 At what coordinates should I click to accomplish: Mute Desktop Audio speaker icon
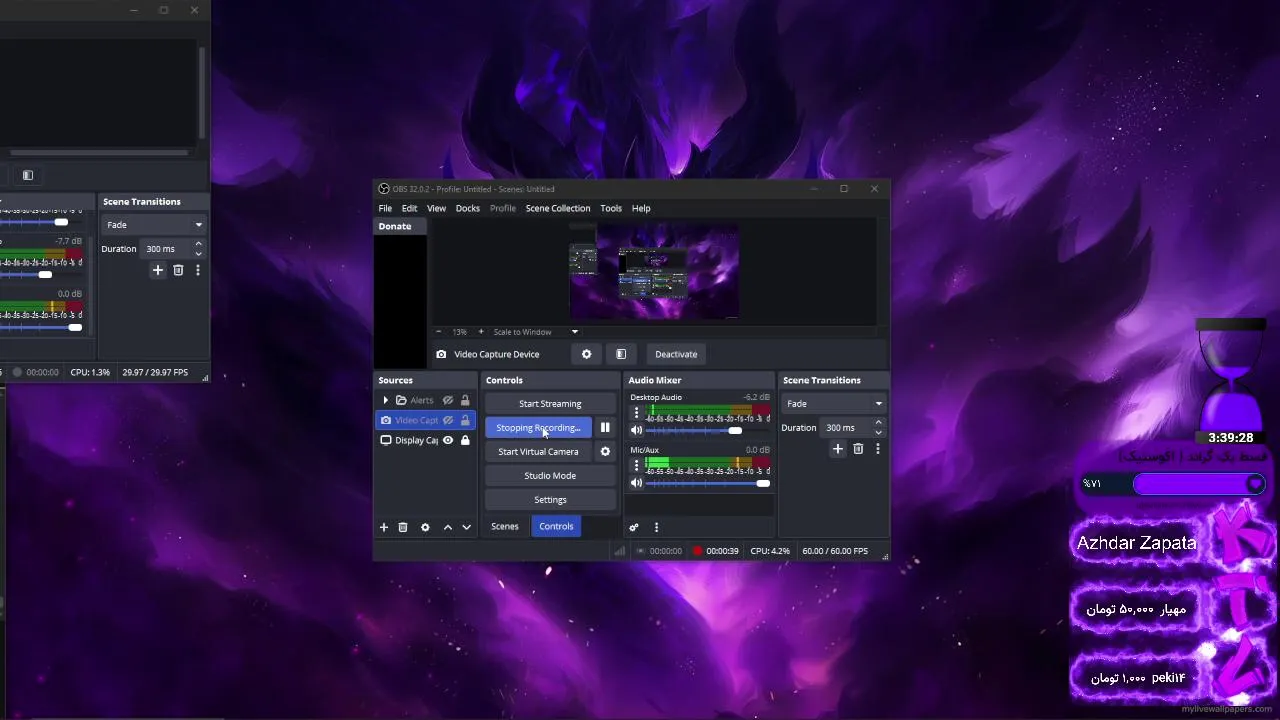coord(636,430)
